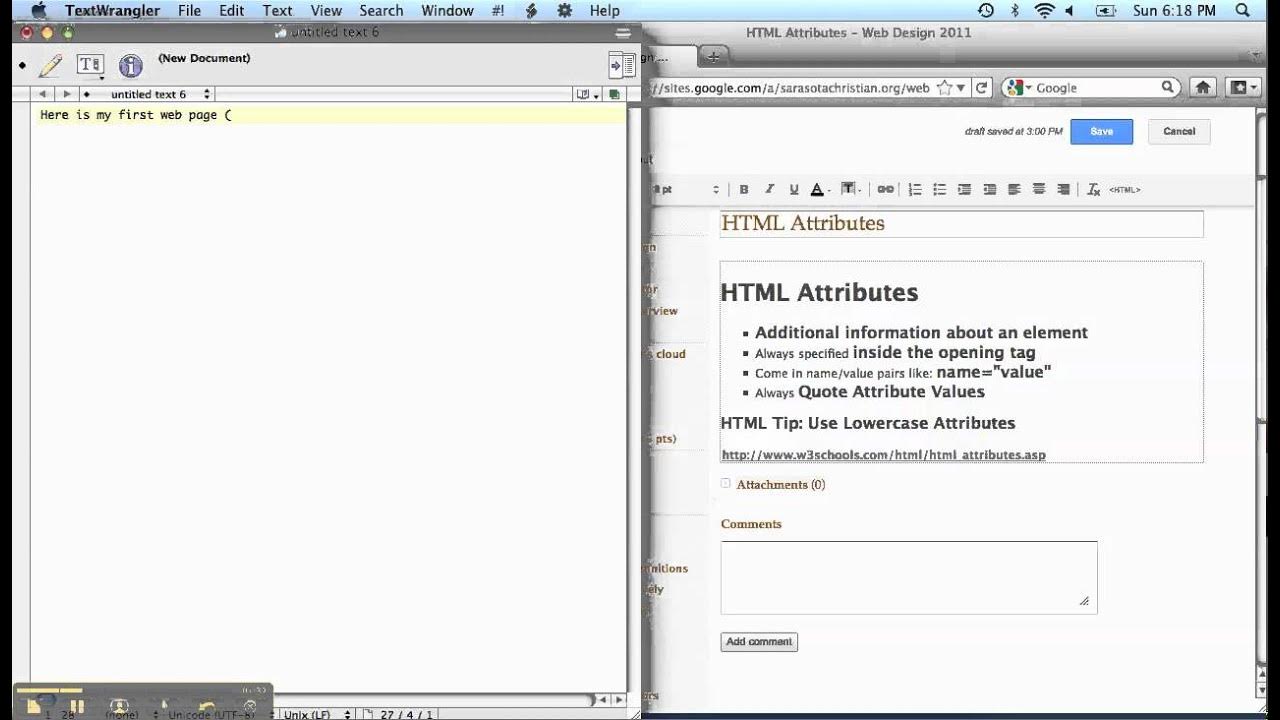
Task: Open the #! shebang menu
Action: point(497,10)
